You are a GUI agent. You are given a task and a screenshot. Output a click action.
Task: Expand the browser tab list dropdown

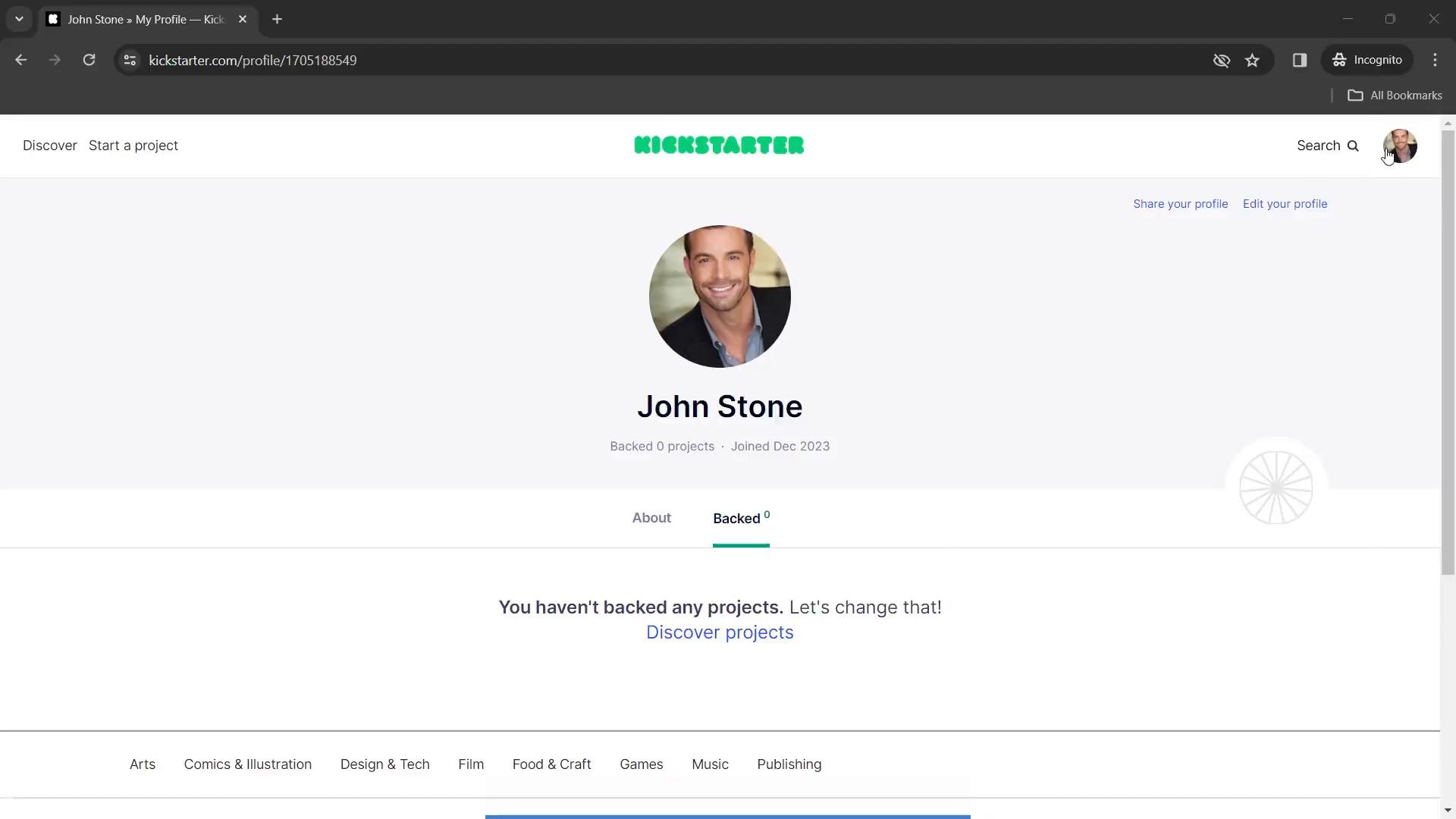tap(18, 19)
